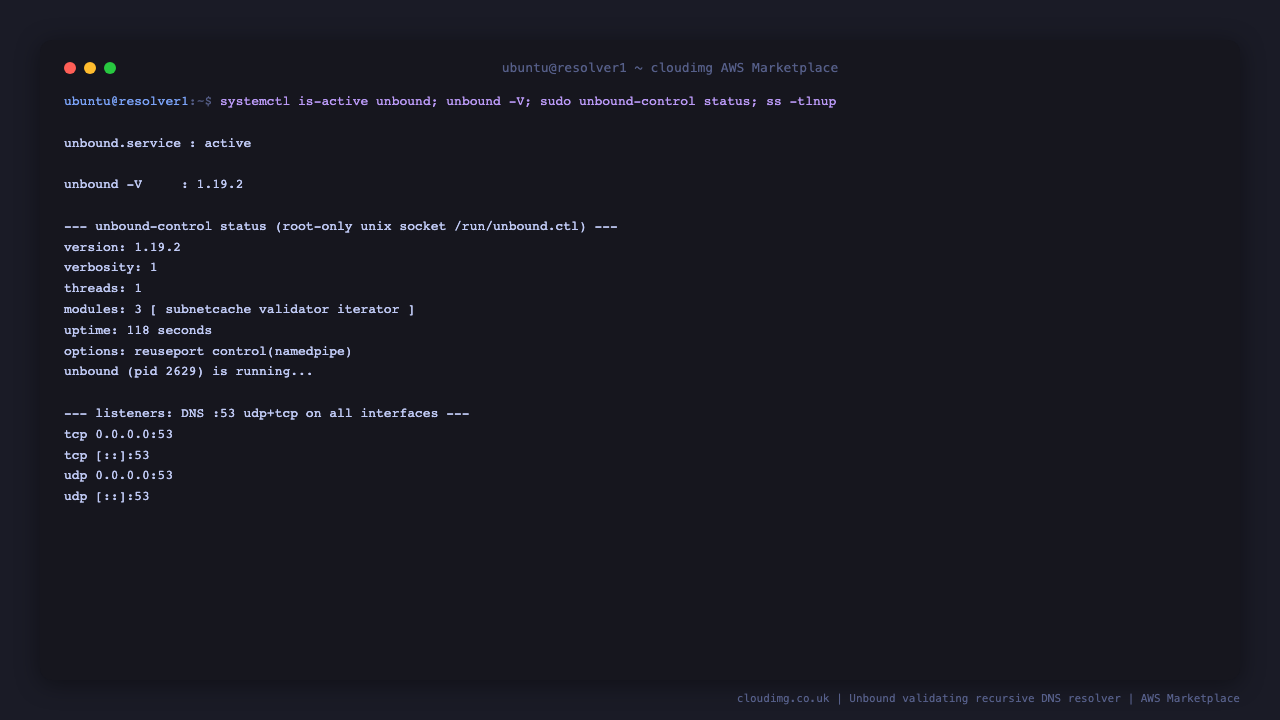Viewport: 1280px width, 720px height.
Task: Click the line 'tcp 0.0.0.0:53'
Action: click(119, 434)
